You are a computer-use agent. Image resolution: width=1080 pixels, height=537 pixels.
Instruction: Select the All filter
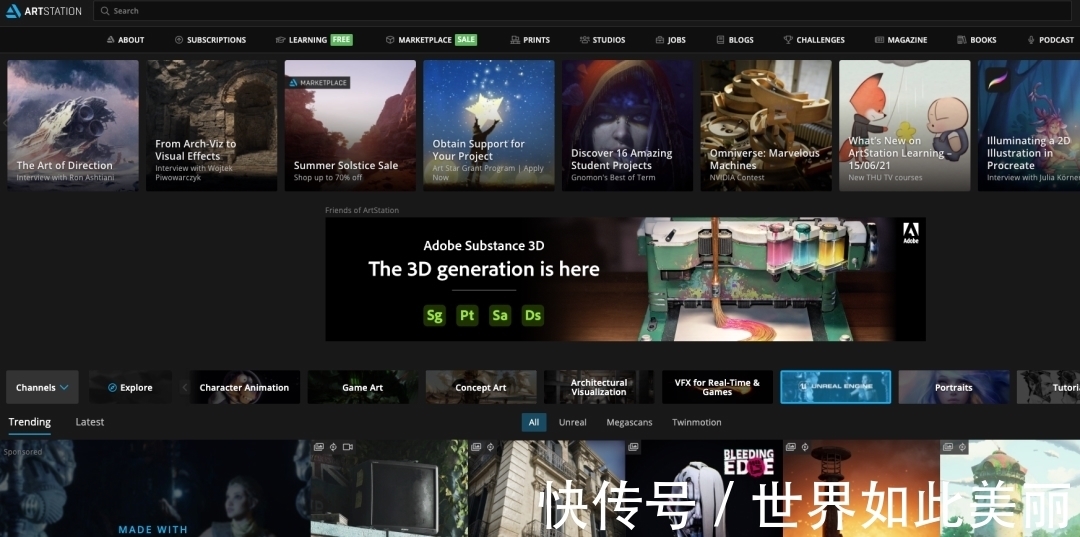(x=534, y=422)
